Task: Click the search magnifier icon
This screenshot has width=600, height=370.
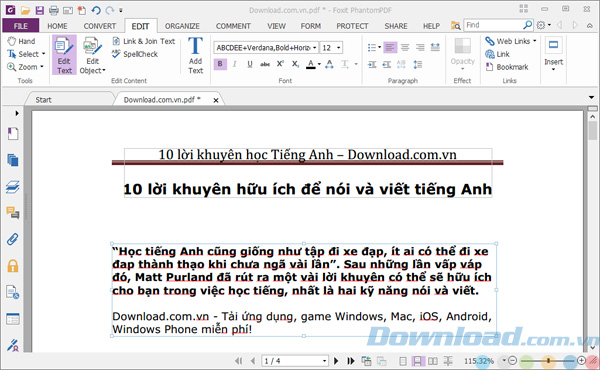Action: pyautogui.click(x=527, y=25)
